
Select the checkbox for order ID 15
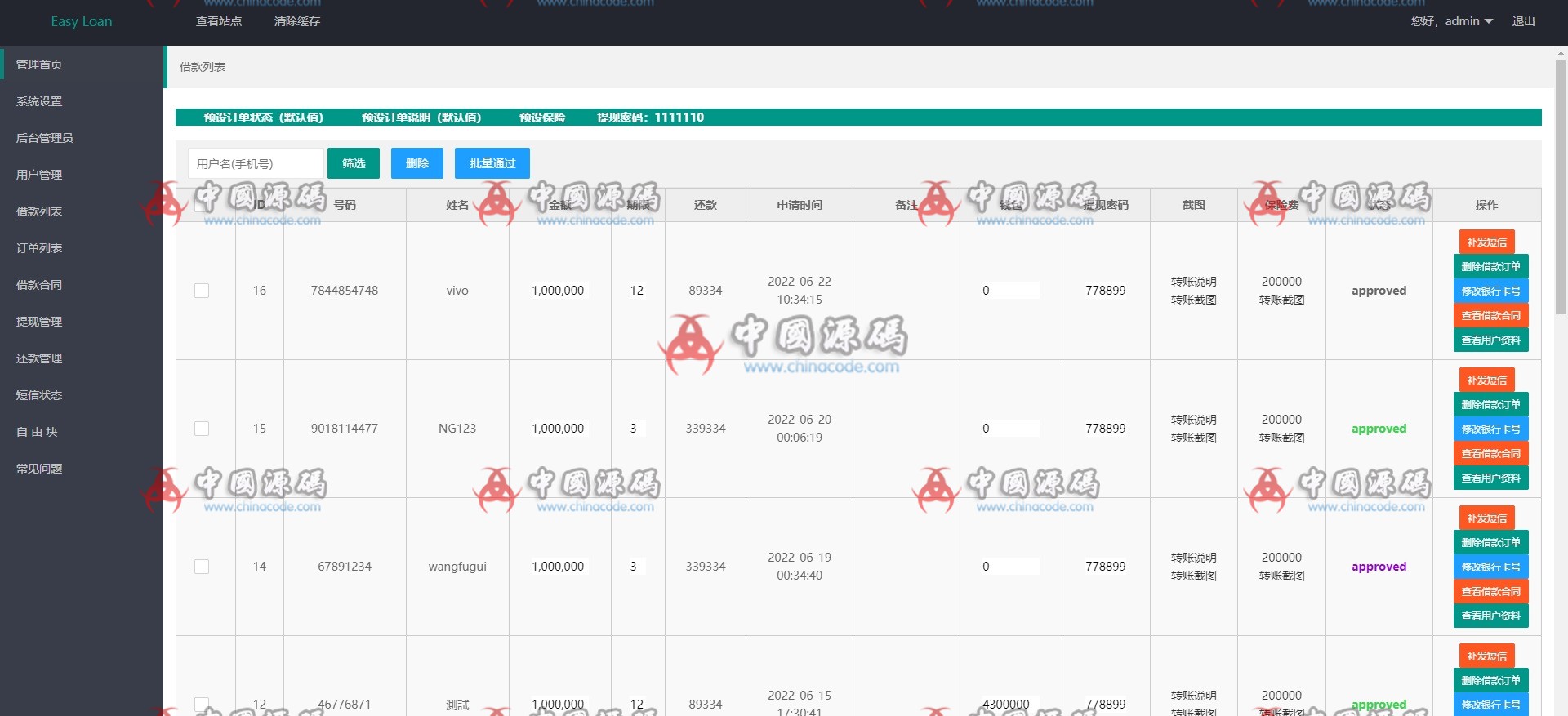[202, 429]
